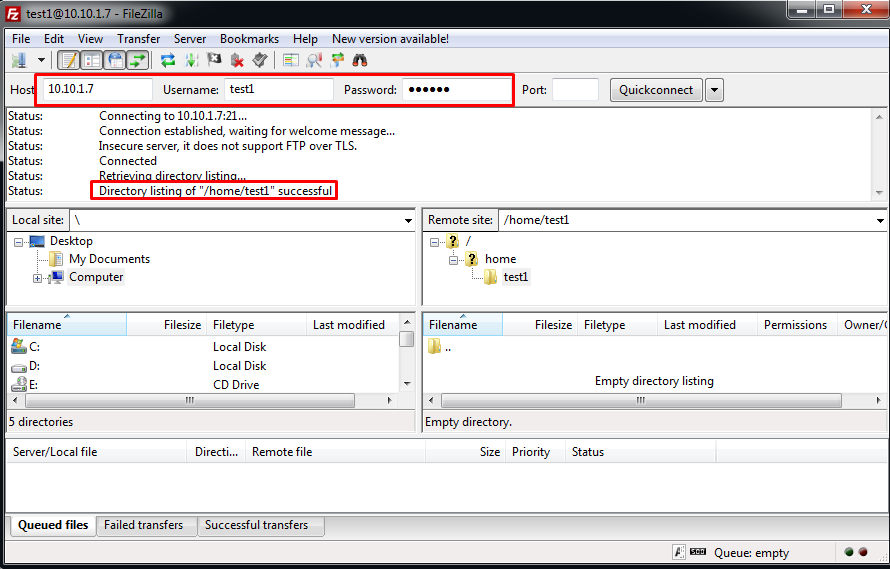
Task: Select Desktop in the local tree
Action: (71, 241)
